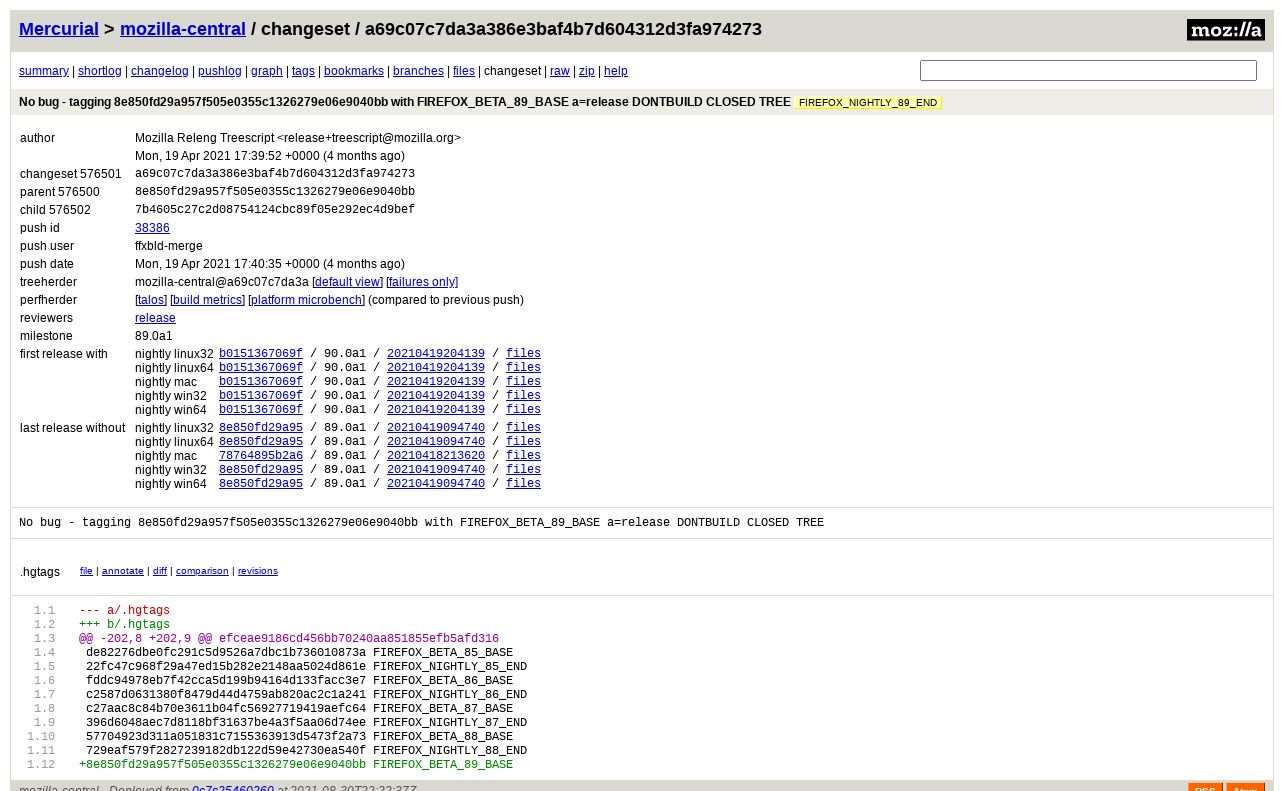
Task: Browse repository files
Action: click(464, 71)
